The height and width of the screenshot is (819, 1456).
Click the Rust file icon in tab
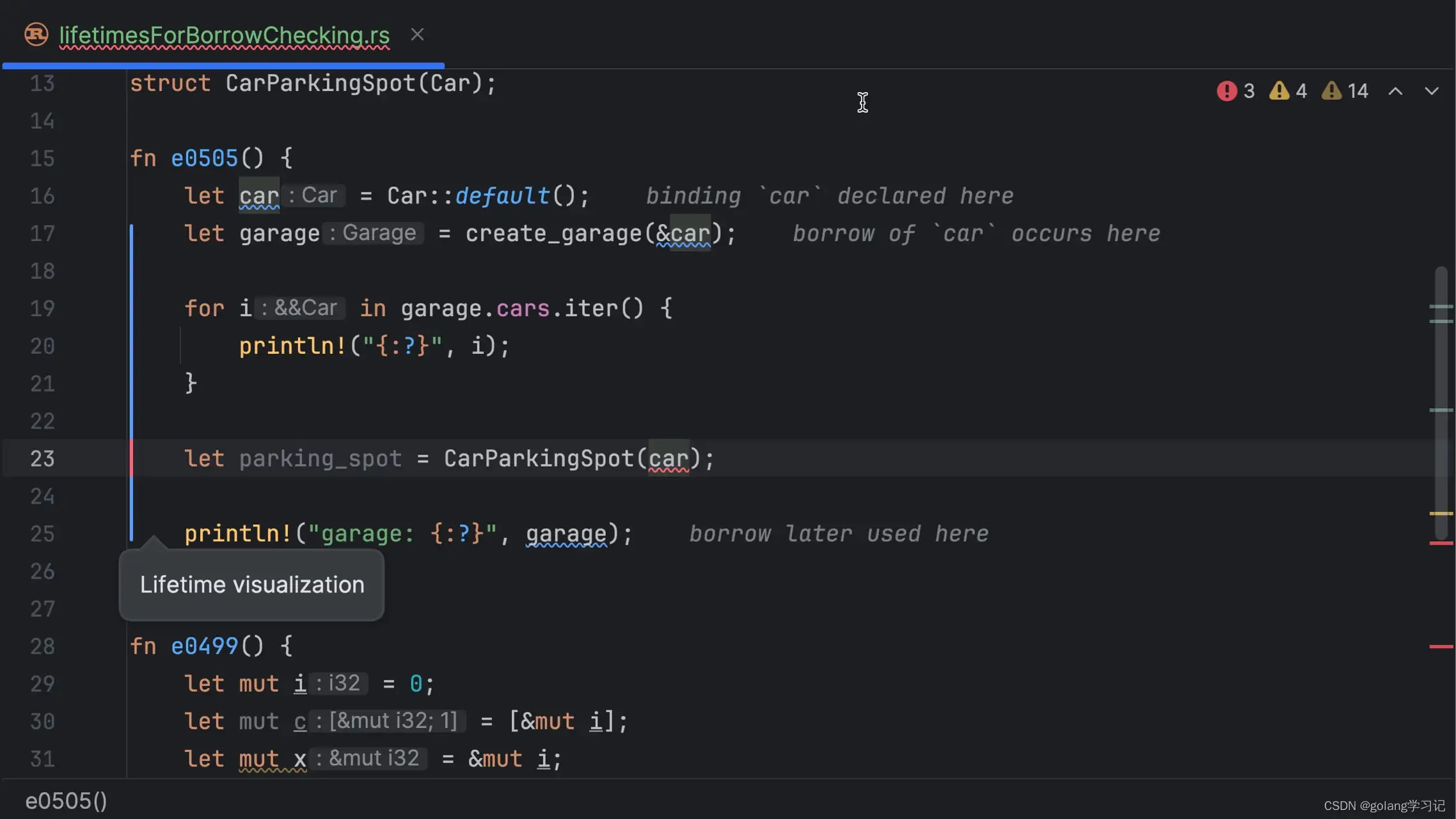coord(36,35)
